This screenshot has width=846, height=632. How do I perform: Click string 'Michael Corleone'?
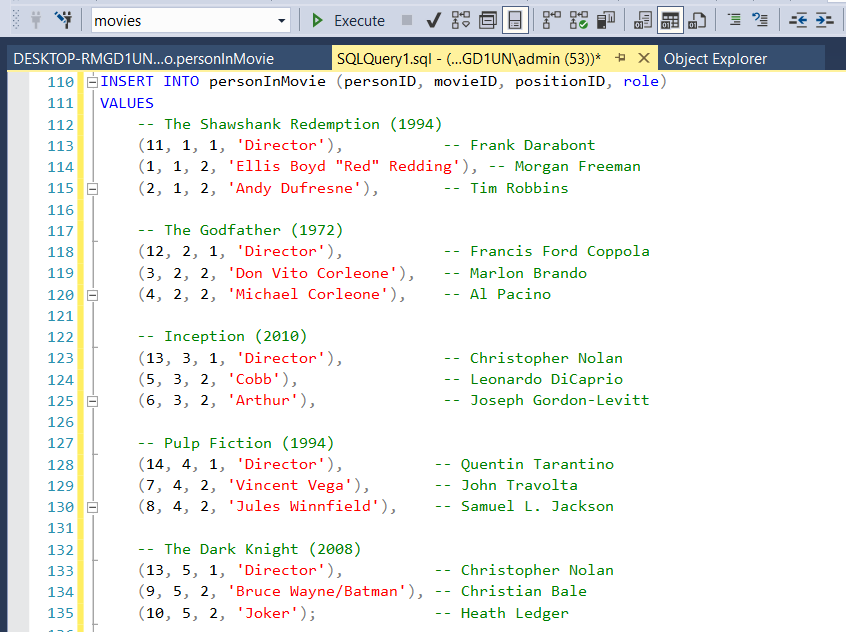tap(308, 294)
